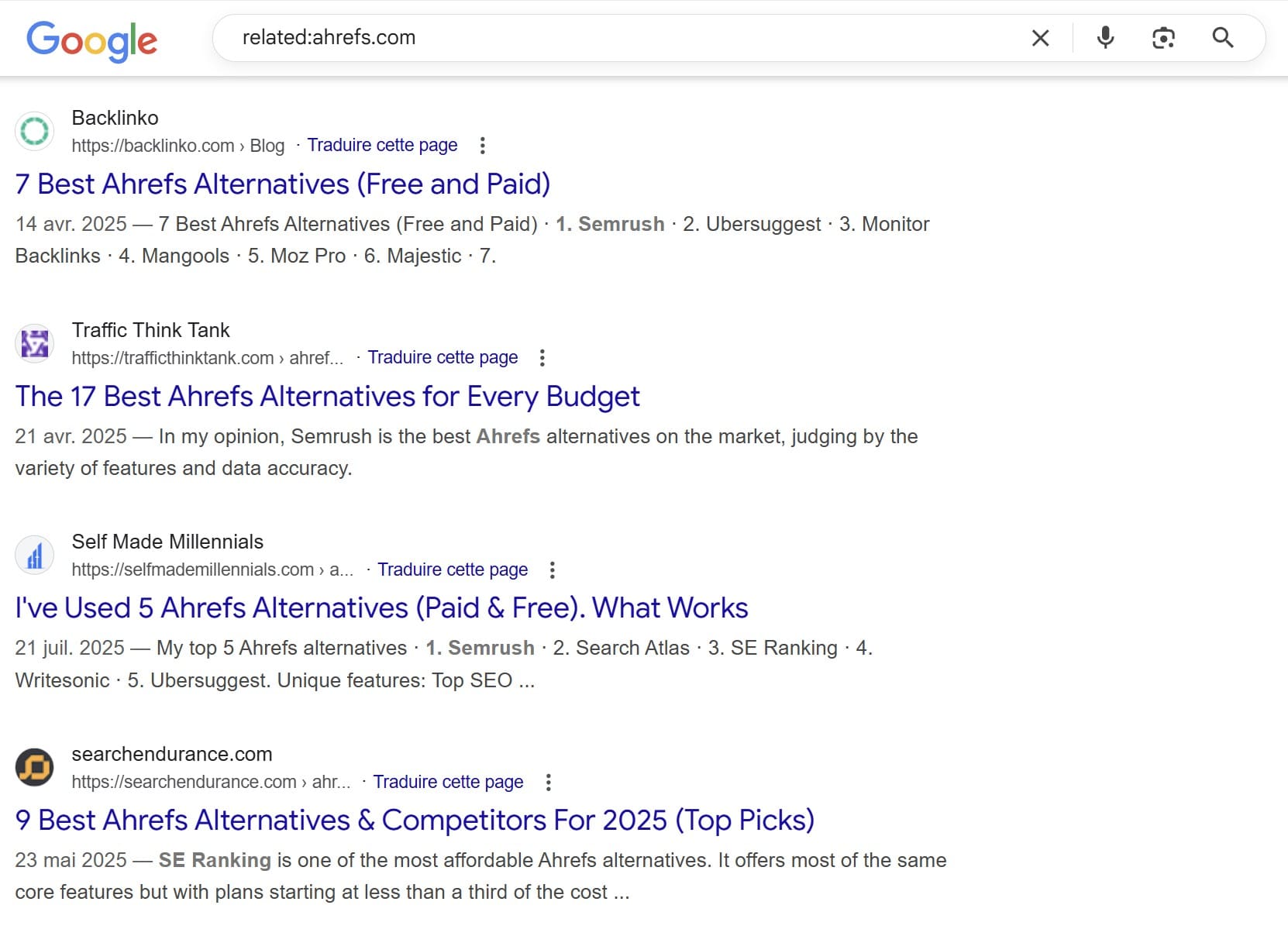Open more options for Backlinko result
1288x936 pixels.
[x=482, y=146]
